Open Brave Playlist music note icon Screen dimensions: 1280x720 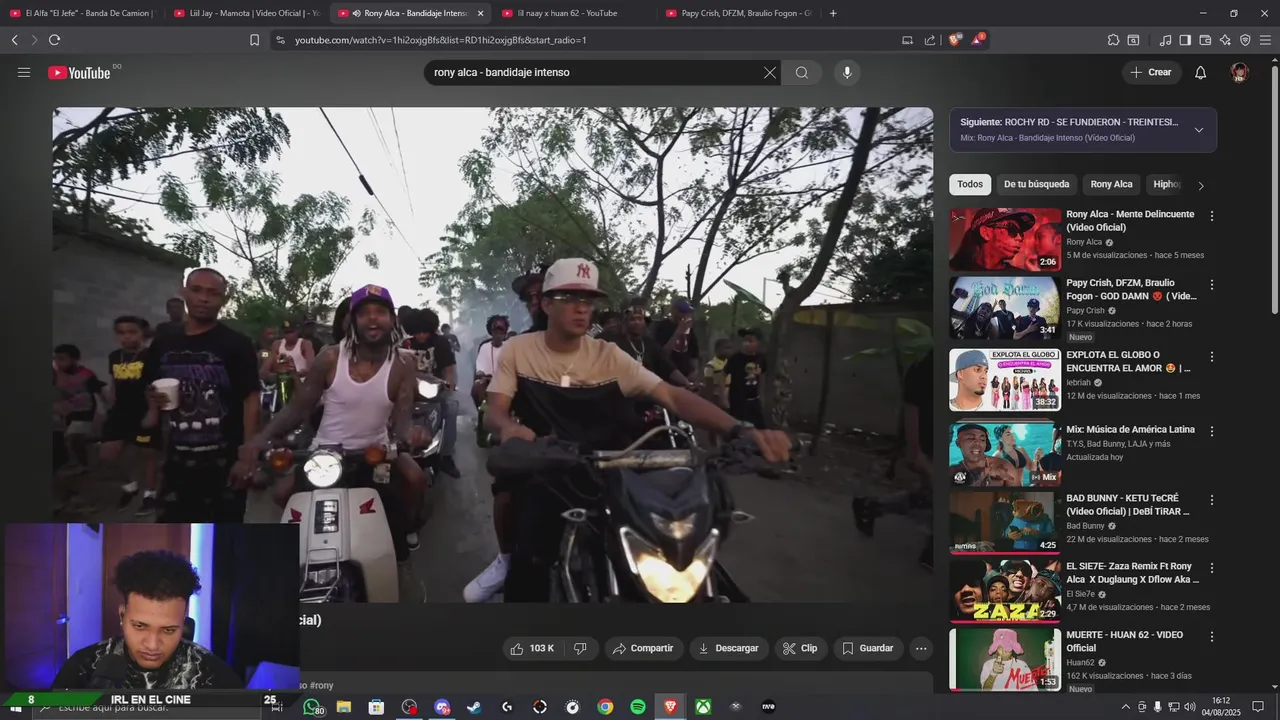coord(1165,40)
